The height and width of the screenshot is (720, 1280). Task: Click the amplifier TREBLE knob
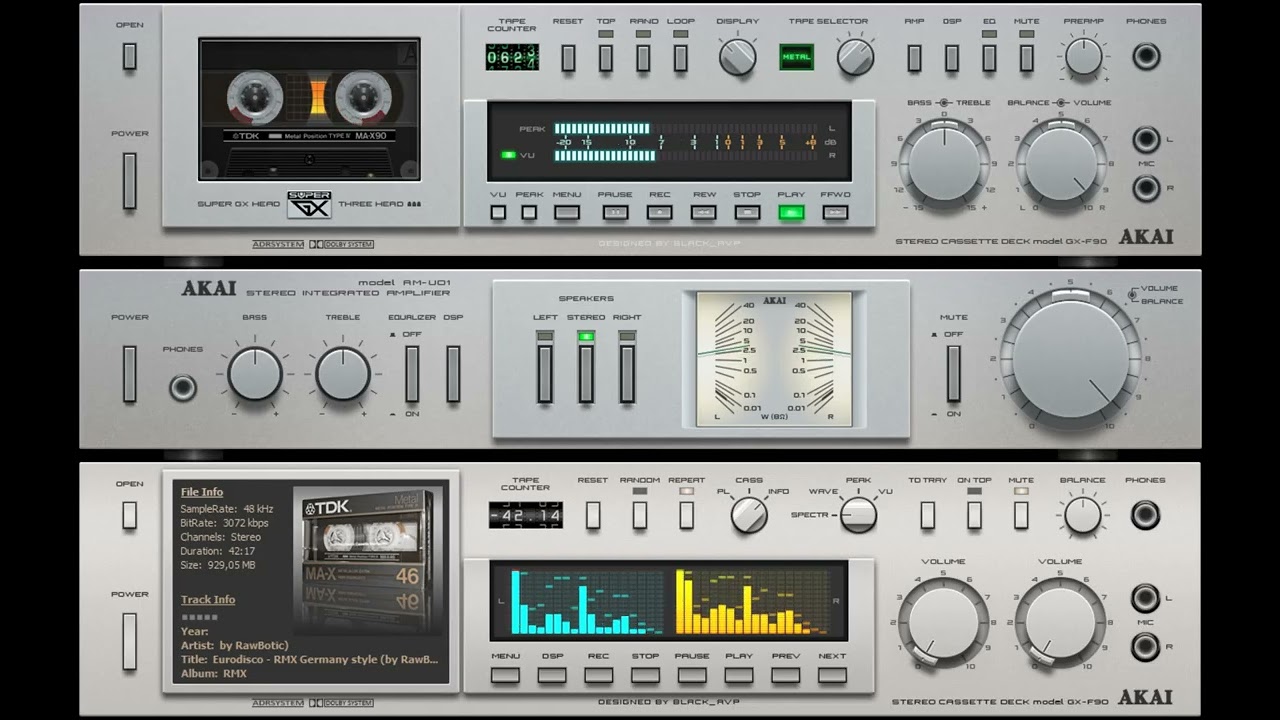pos(343,374)
